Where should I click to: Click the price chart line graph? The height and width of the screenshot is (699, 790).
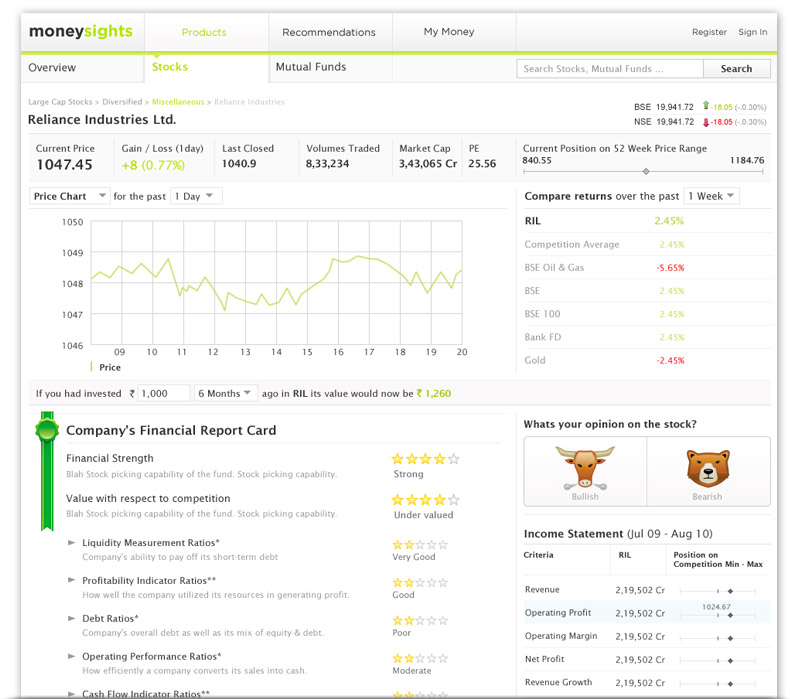[x=276, y=282]
